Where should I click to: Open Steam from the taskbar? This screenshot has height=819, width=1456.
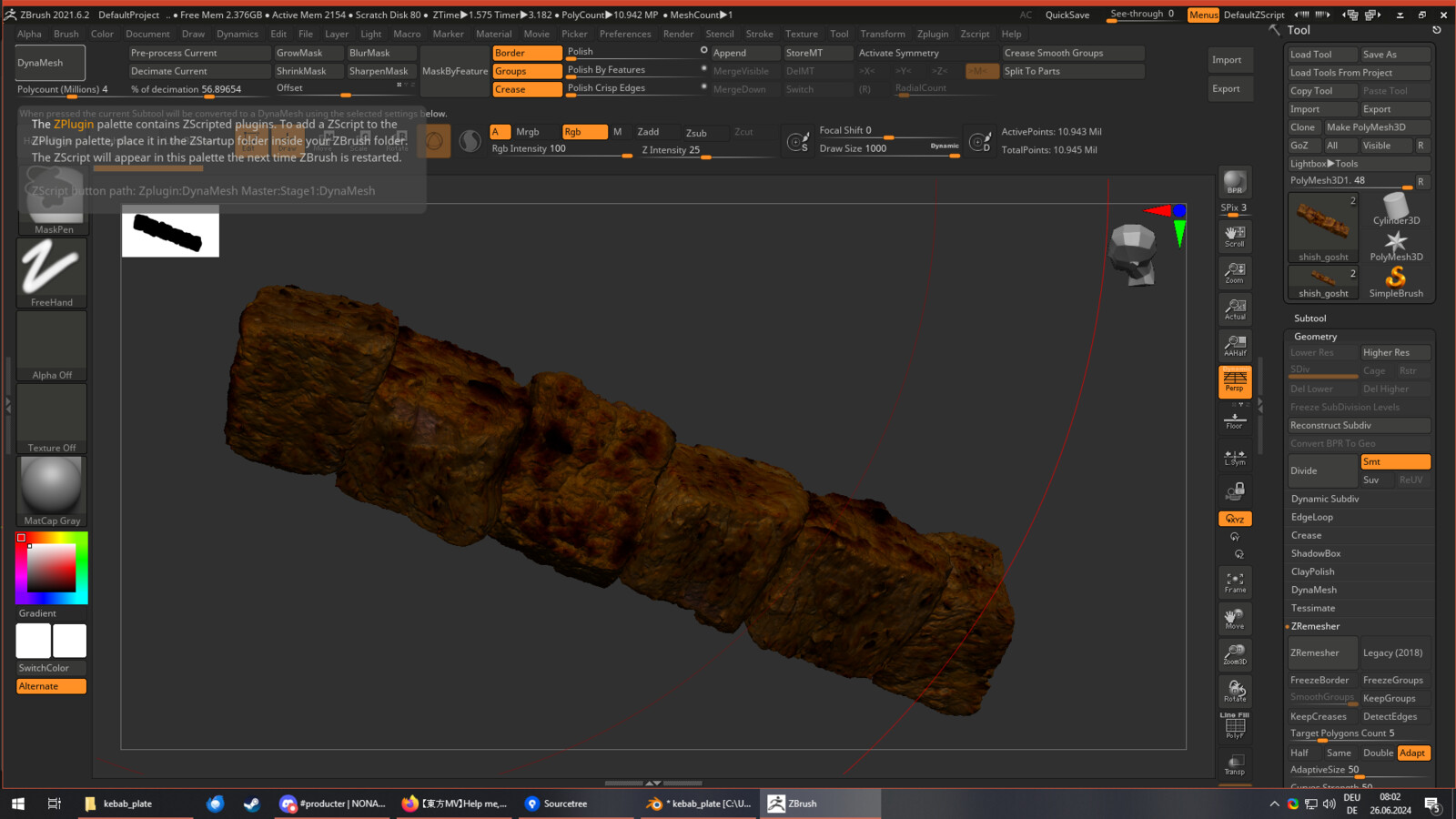point(251,804)
